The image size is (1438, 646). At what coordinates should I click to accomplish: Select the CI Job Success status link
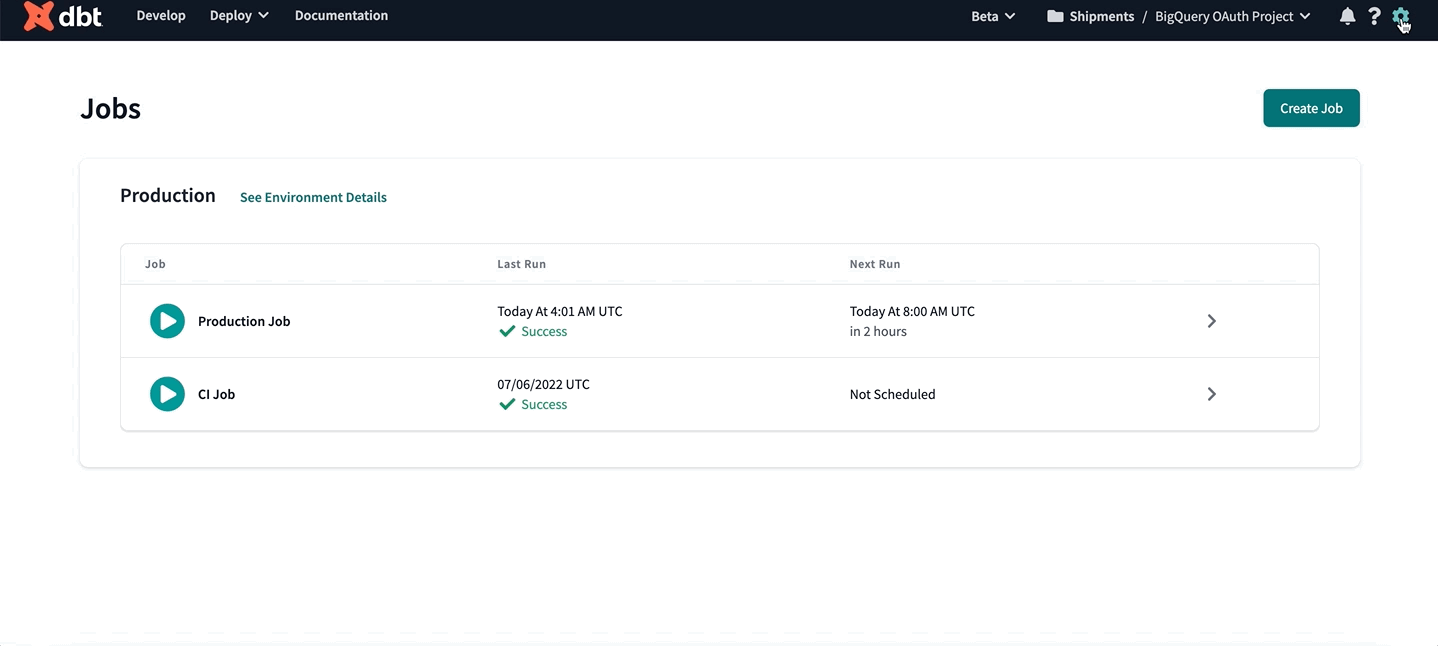coord(544,404)
